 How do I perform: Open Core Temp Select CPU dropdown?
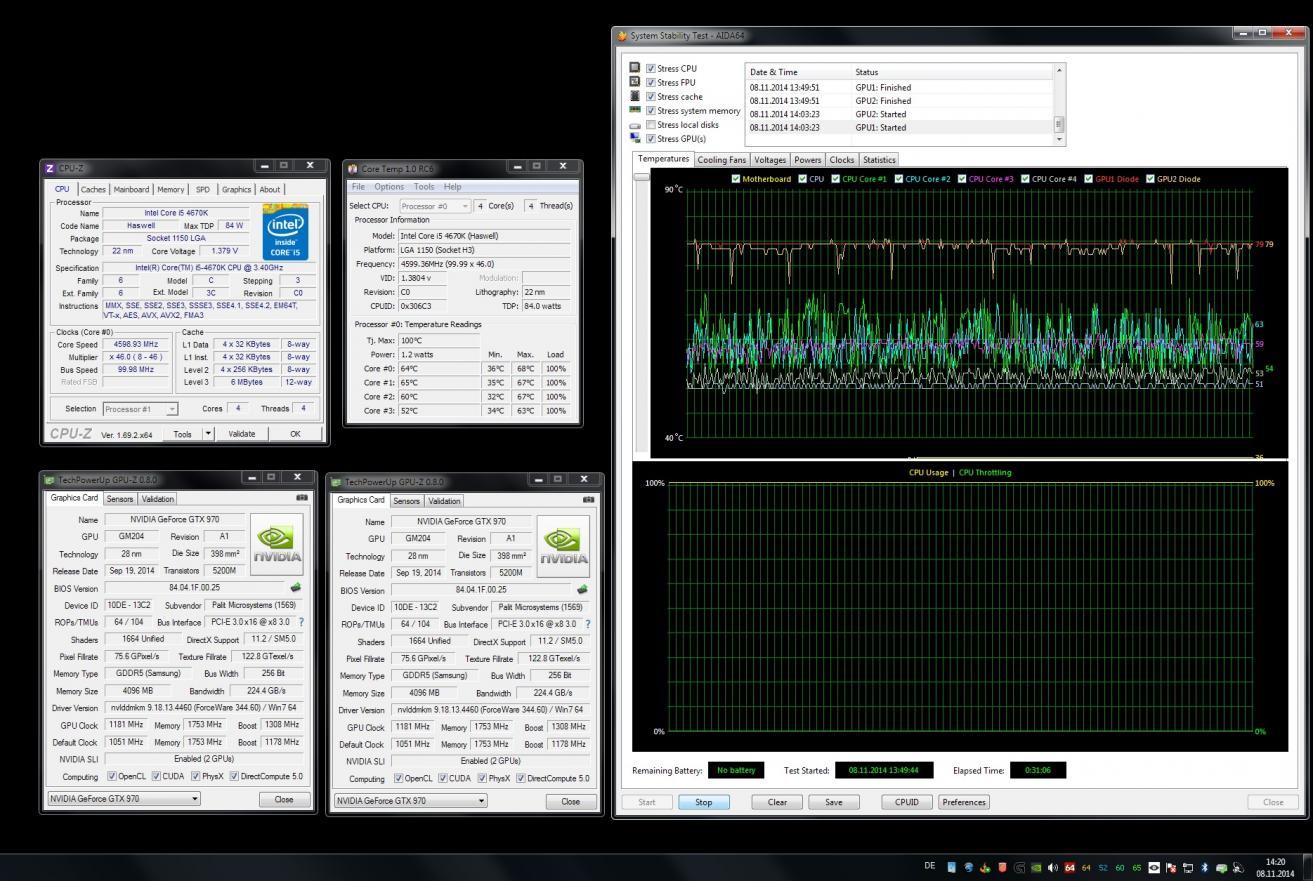tap(434, 205)
